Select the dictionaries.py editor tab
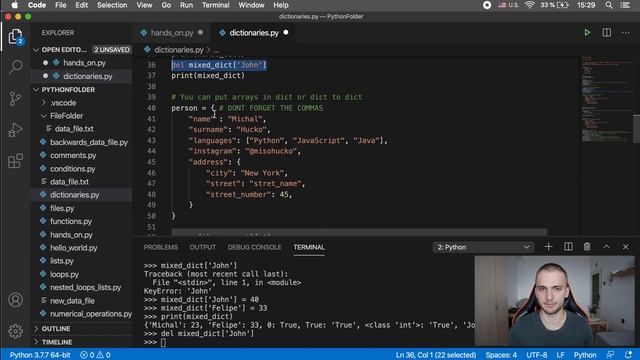 [x=254, y=33]
